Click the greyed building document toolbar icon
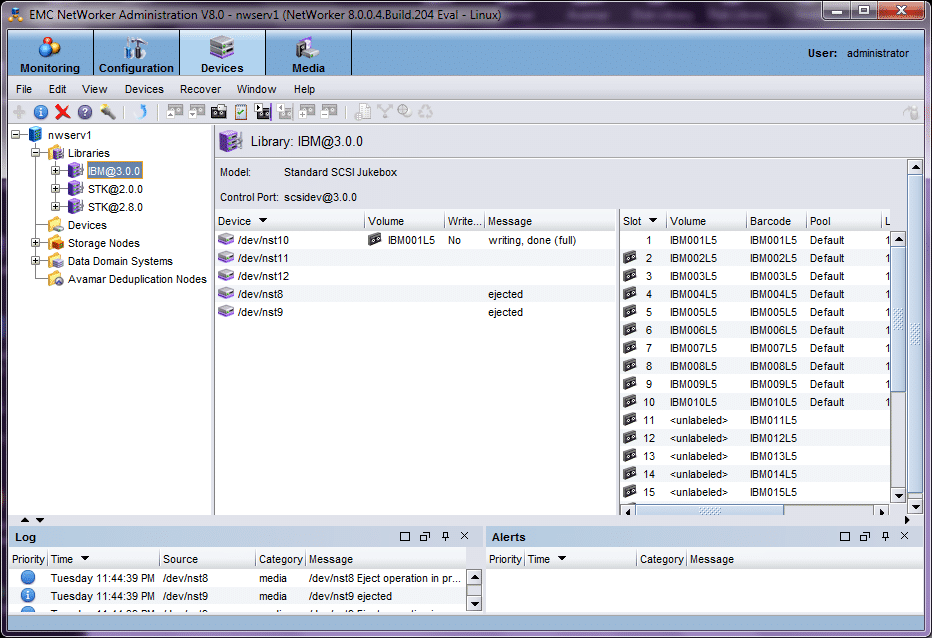The image size is (932, 638). pyautogui.click(x=363, y=112)
